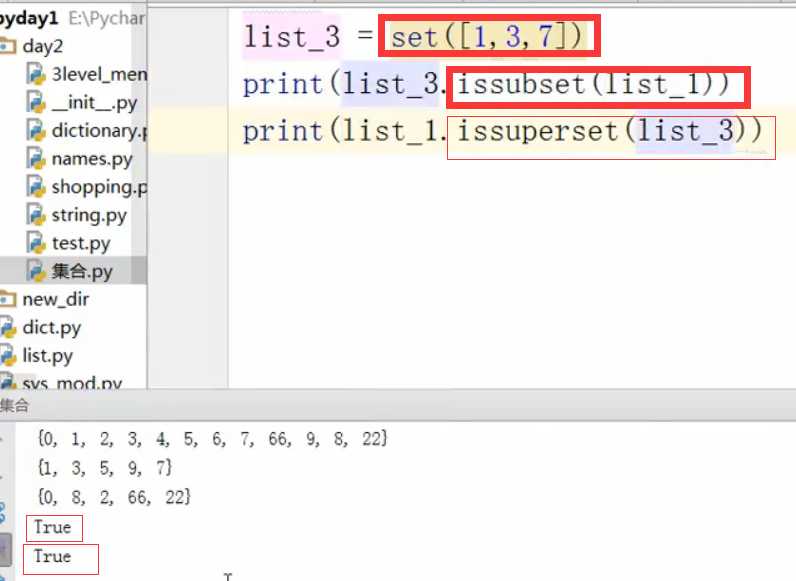Click the Python file icon beside string.py
Screen dimensions: 796x581
(36, 215)
